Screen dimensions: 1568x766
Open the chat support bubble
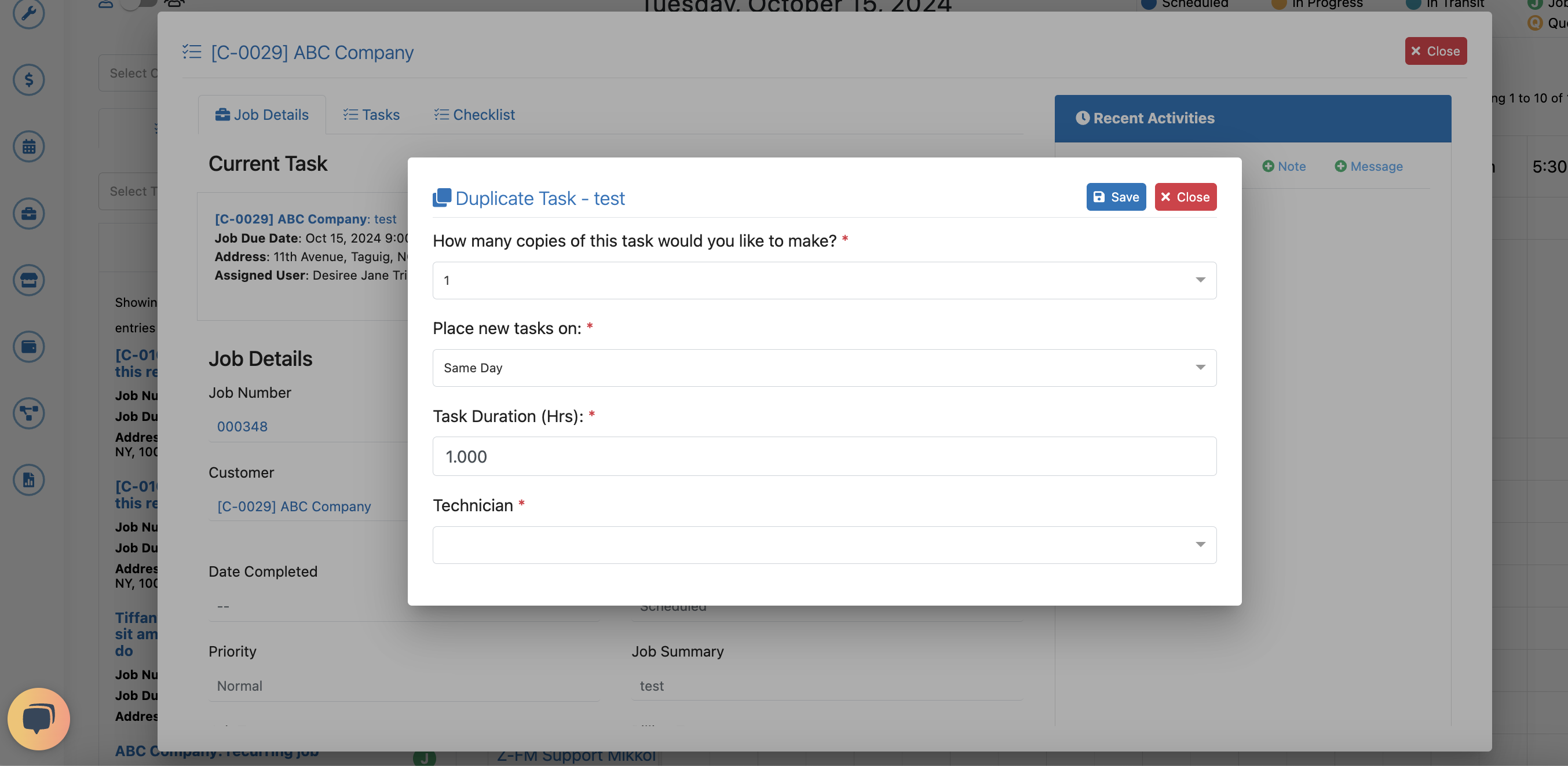tap(38, 719)
